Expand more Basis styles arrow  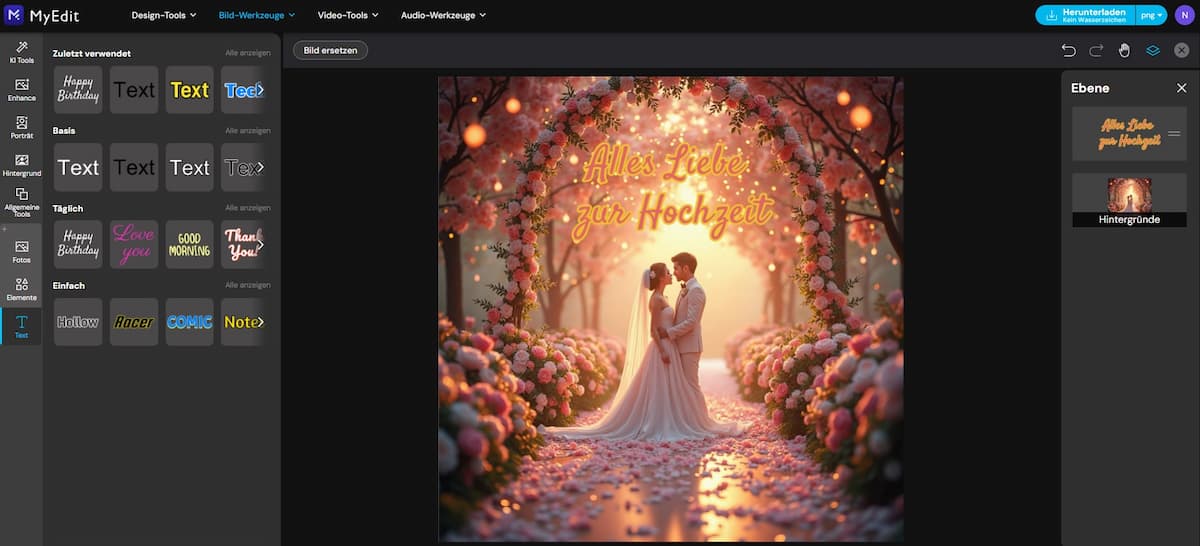coord(260,167)
